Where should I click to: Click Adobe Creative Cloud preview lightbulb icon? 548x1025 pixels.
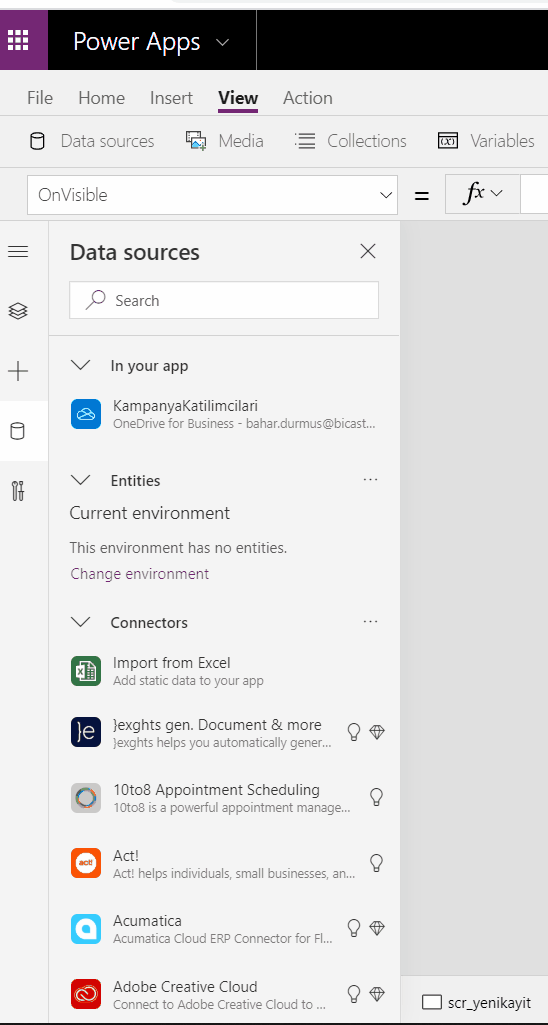point(354,994)
